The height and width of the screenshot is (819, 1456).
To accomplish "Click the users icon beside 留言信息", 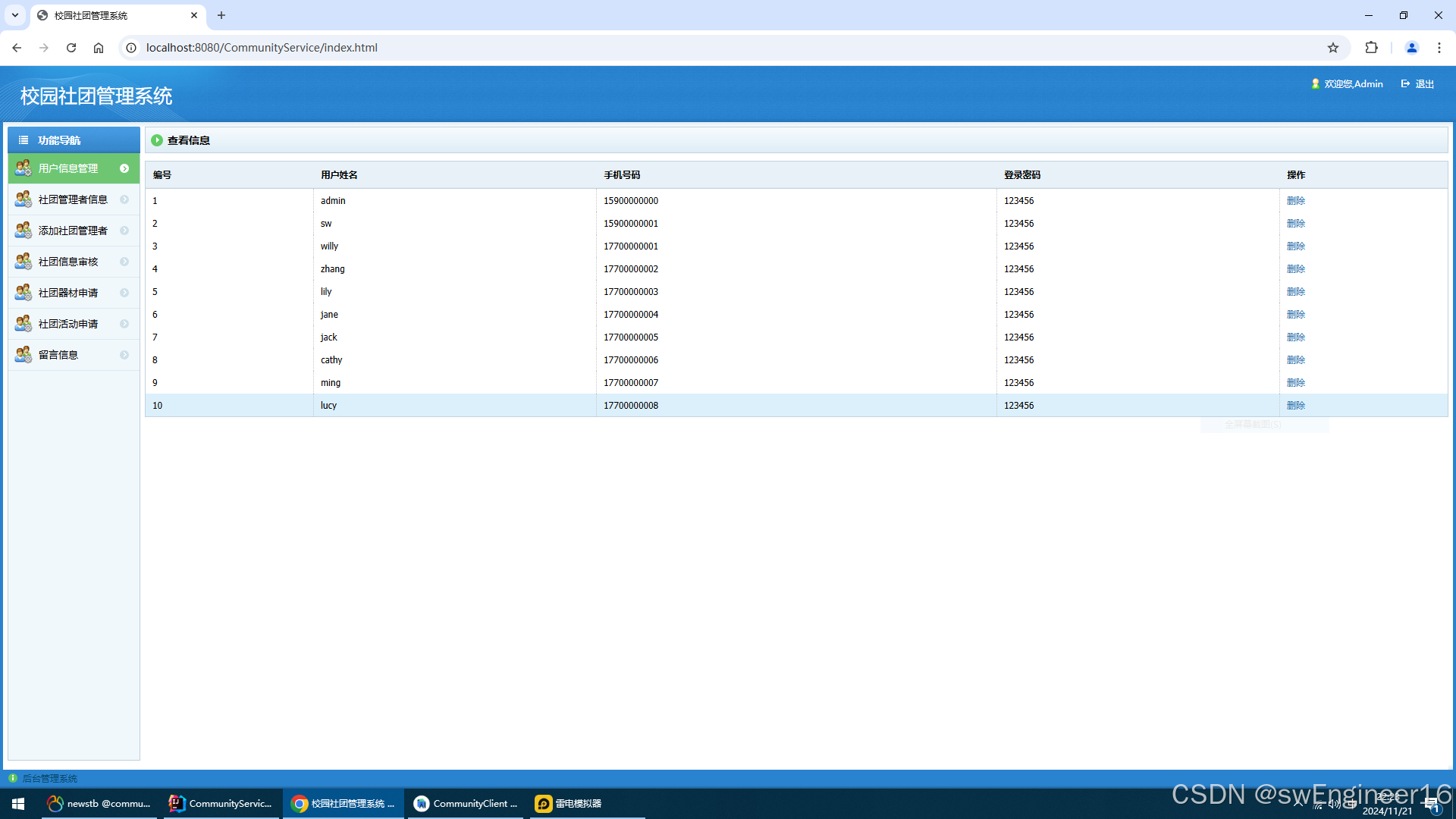I will [23, 355].
